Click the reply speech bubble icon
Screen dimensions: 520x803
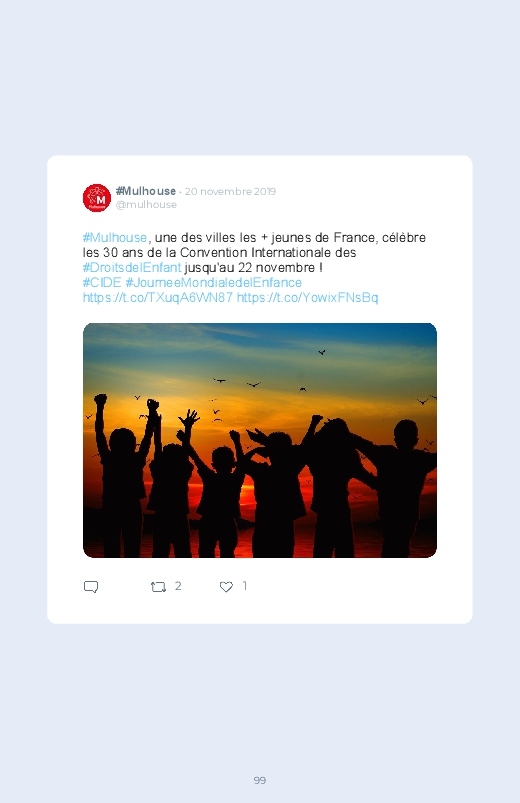[x=91, y=587]
